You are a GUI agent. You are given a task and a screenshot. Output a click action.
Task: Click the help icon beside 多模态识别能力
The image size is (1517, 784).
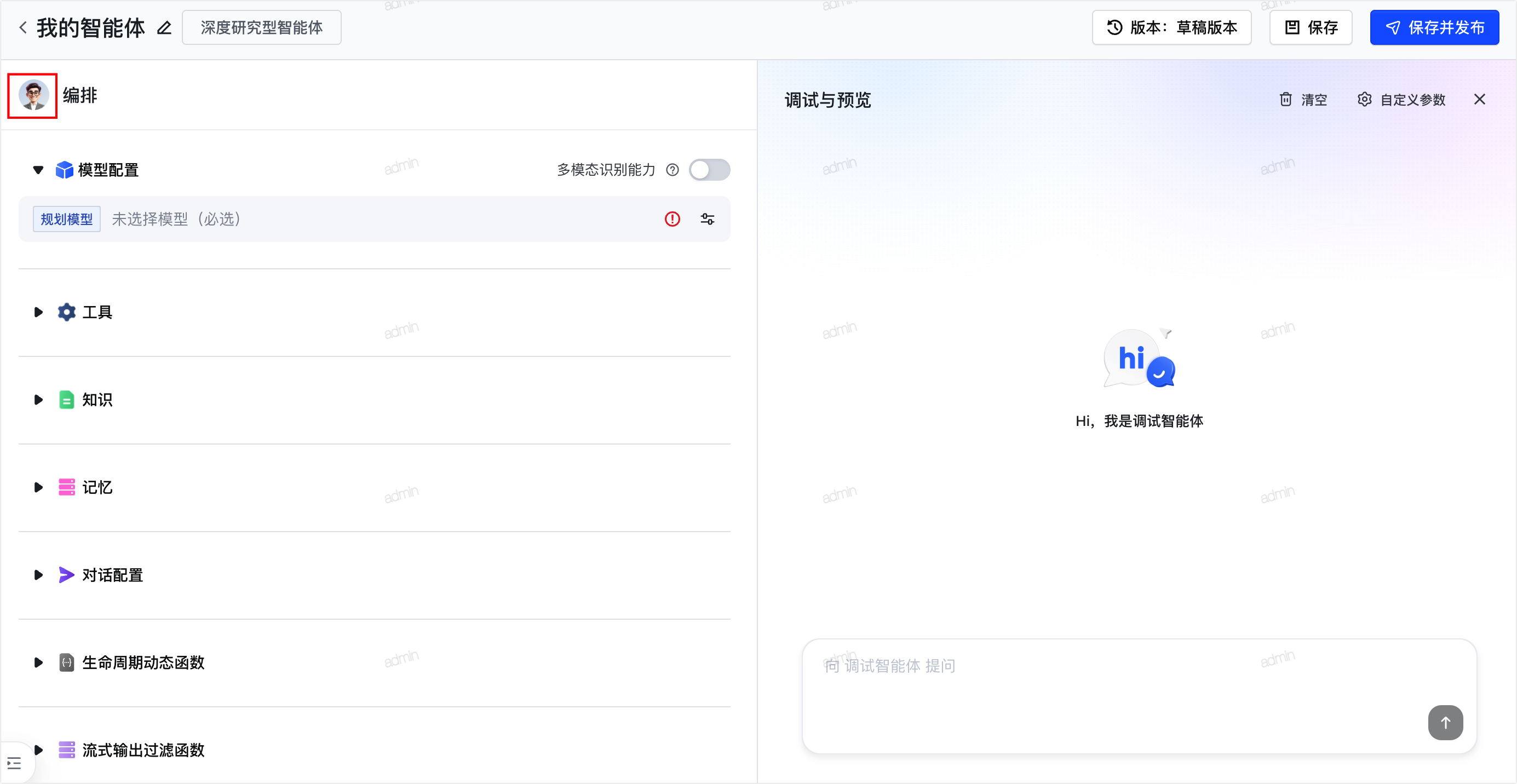[x=672, y=170]
